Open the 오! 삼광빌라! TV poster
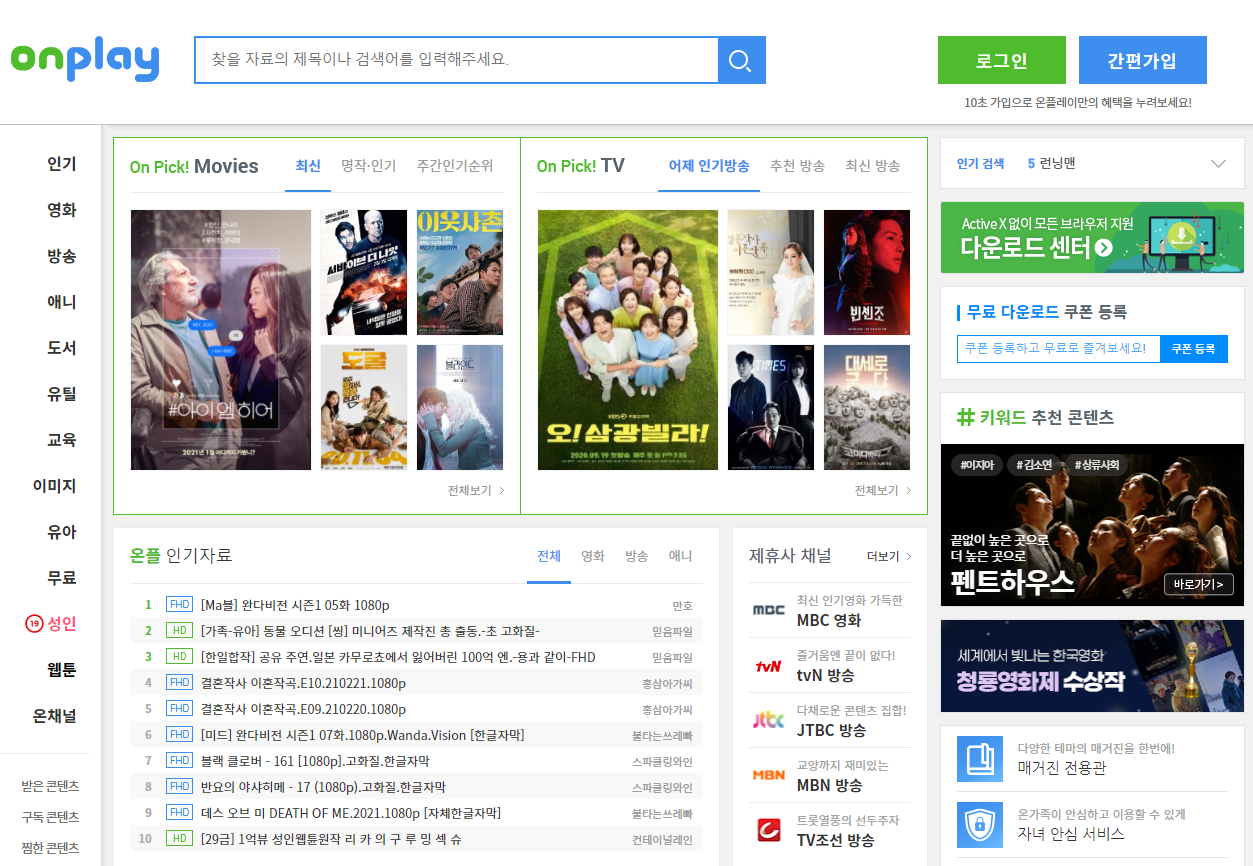 pyautogui.click(x=628, y=340)
